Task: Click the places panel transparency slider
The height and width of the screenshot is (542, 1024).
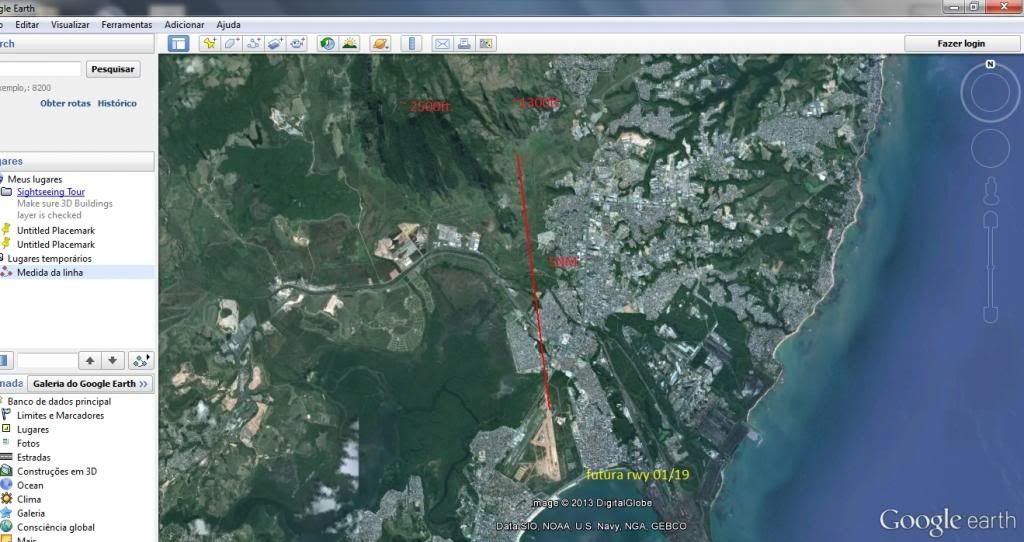Action: click(47, 360)
